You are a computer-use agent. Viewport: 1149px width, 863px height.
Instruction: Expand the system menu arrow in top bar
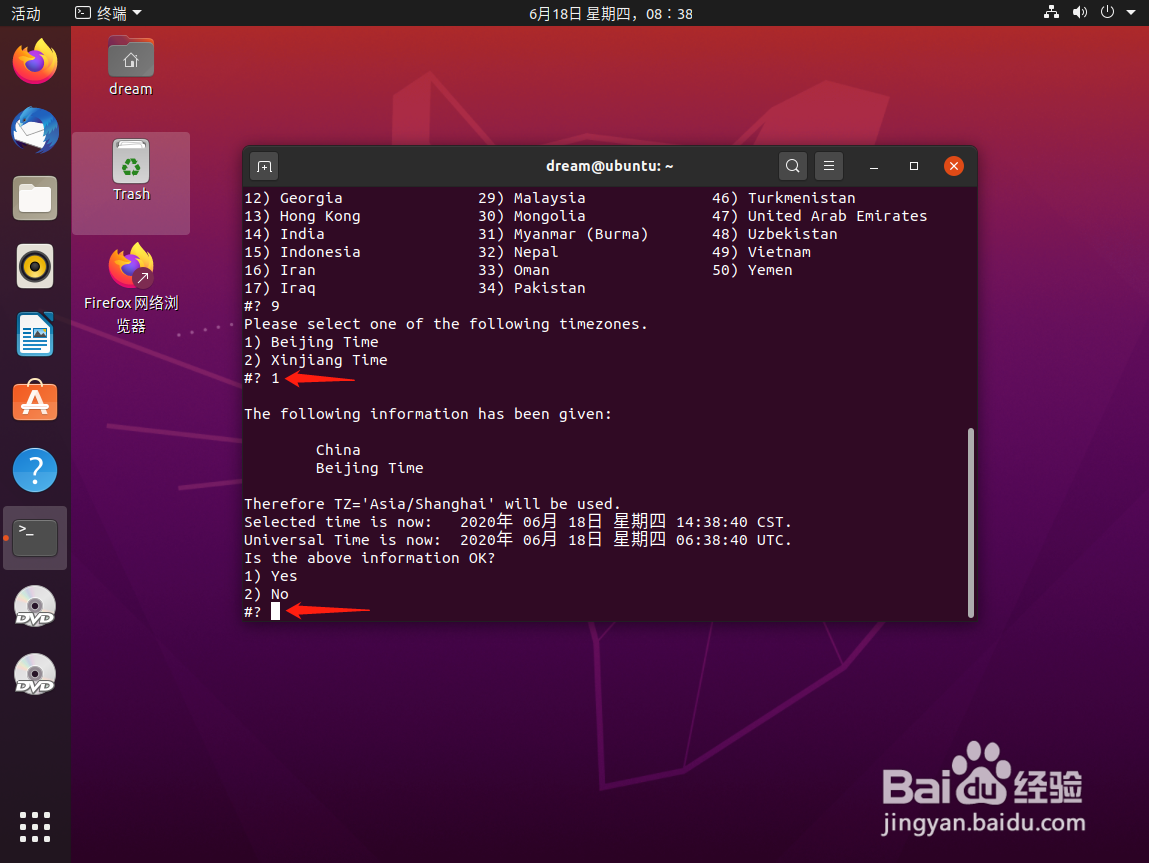1131,12
